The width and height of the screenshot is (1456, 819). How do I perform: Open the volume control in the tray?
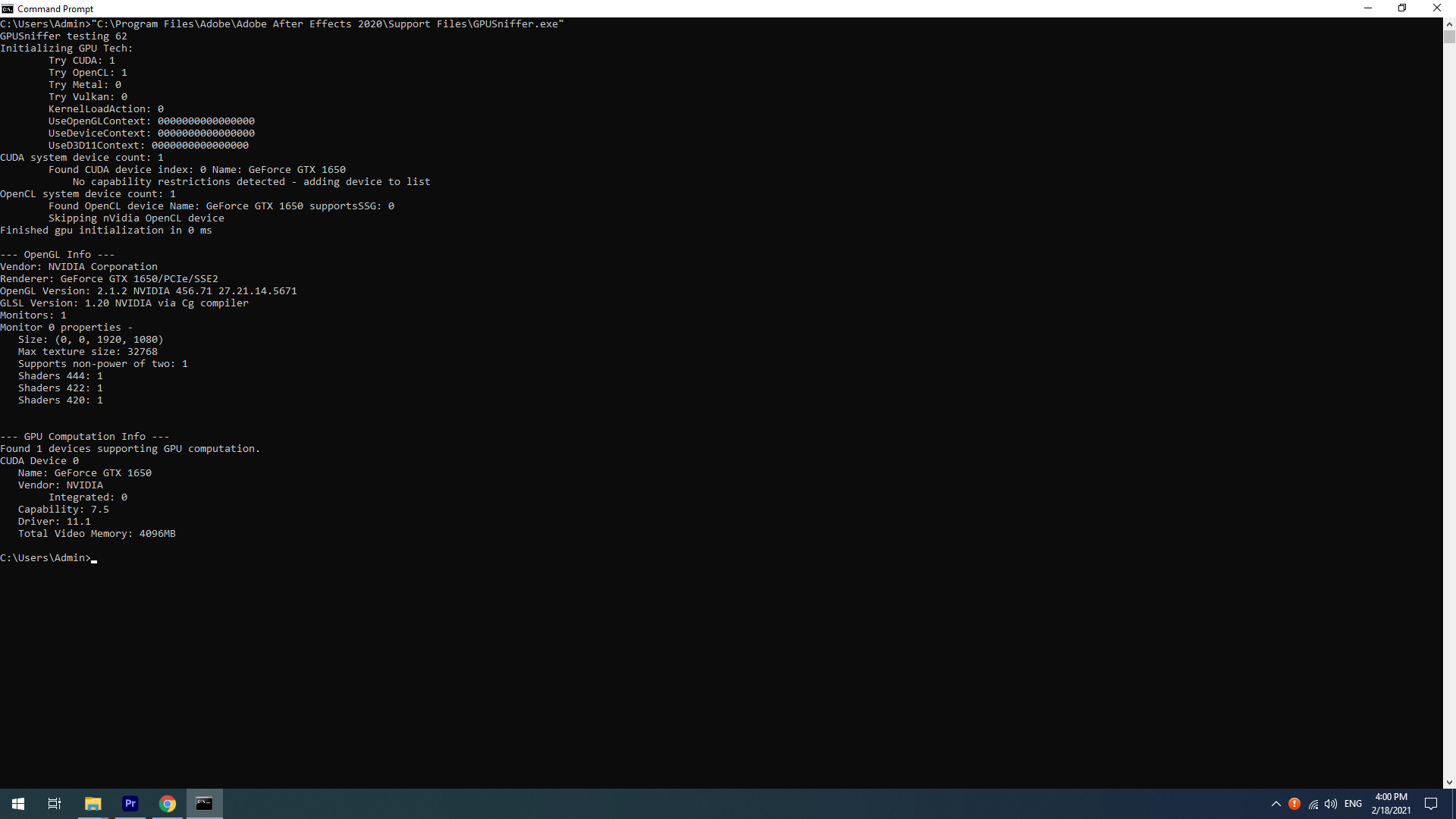[1332, 804]
